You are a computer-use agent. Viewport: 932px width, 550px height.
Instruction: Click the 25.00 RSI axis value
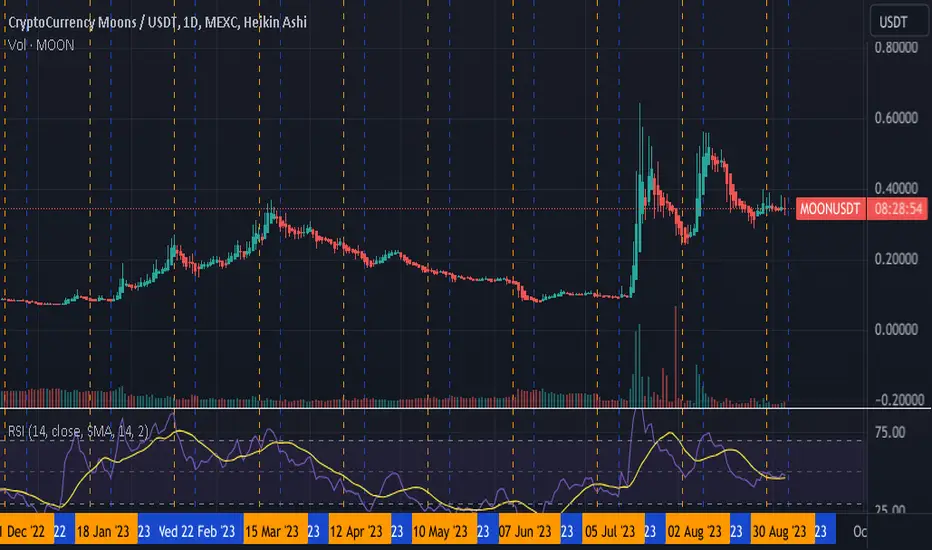[x=890, y=510]
